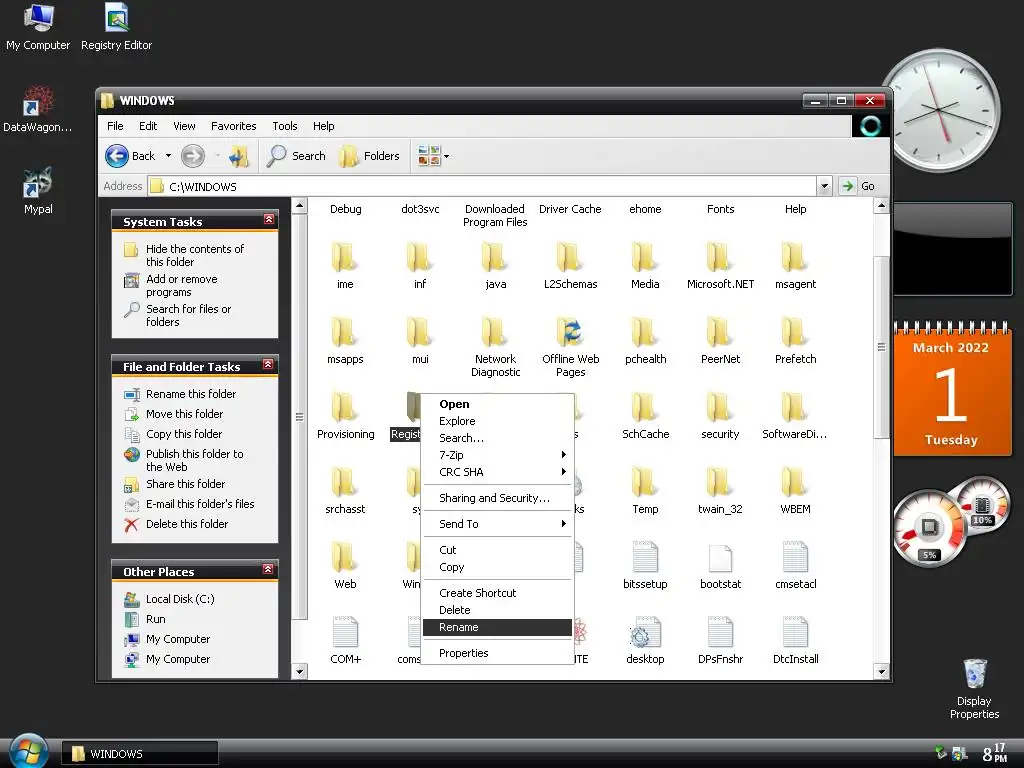
Task: Select the msagent folder
Action: [x=795, y=266]
